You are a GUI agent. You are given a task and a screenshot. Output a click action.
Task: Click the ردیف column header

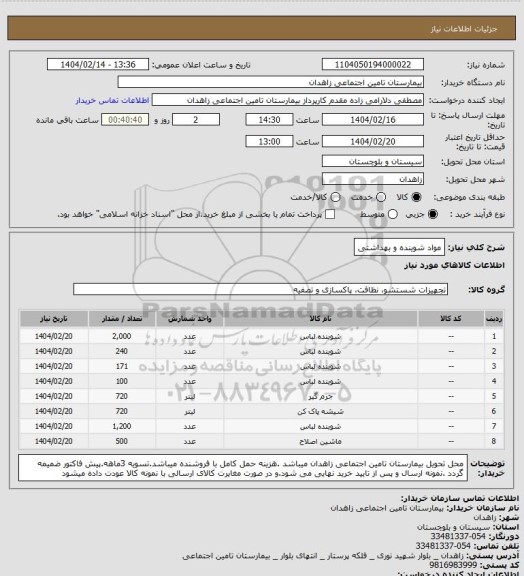click(494, 318)
